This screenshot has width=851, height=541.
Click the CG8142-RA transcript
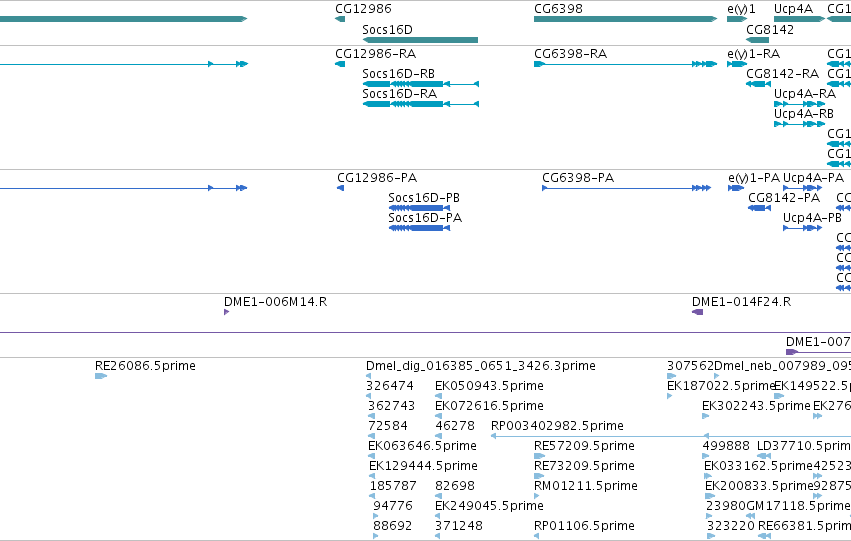[x=759, y=84]
